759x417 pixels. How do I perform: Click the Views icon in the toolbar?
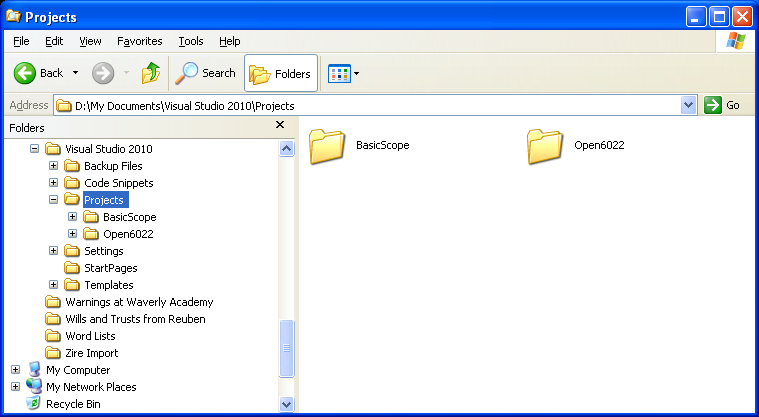pos(339,74)
